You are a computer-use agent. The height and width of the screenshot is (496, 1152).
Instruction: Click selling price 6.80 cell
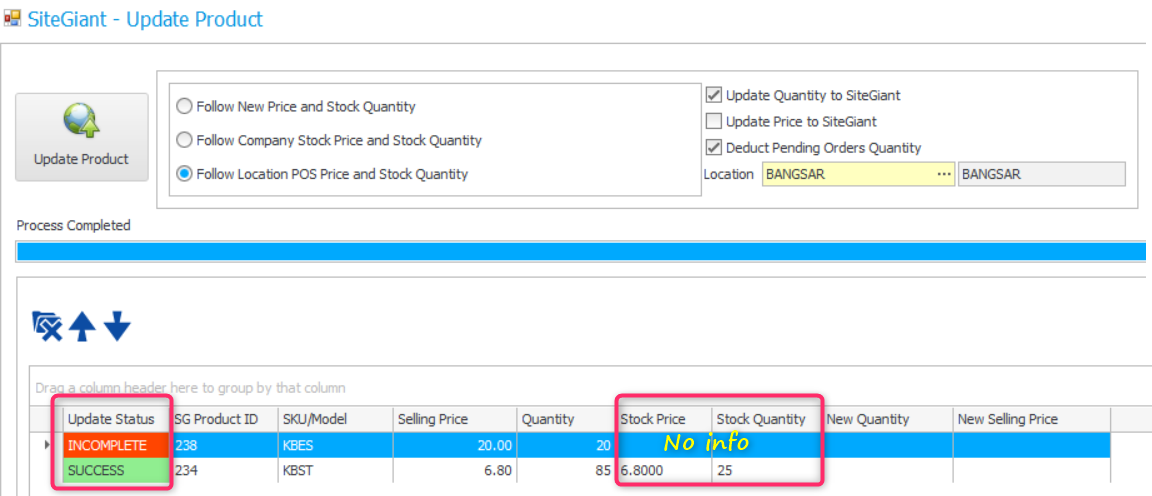click(454, 470)
